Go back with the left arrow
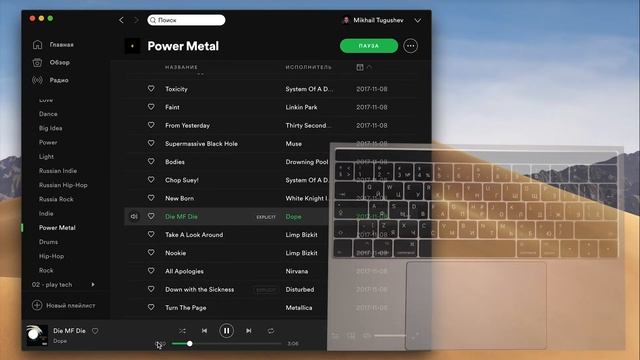The height and width of the screenshot is (360, 640). 121,20
